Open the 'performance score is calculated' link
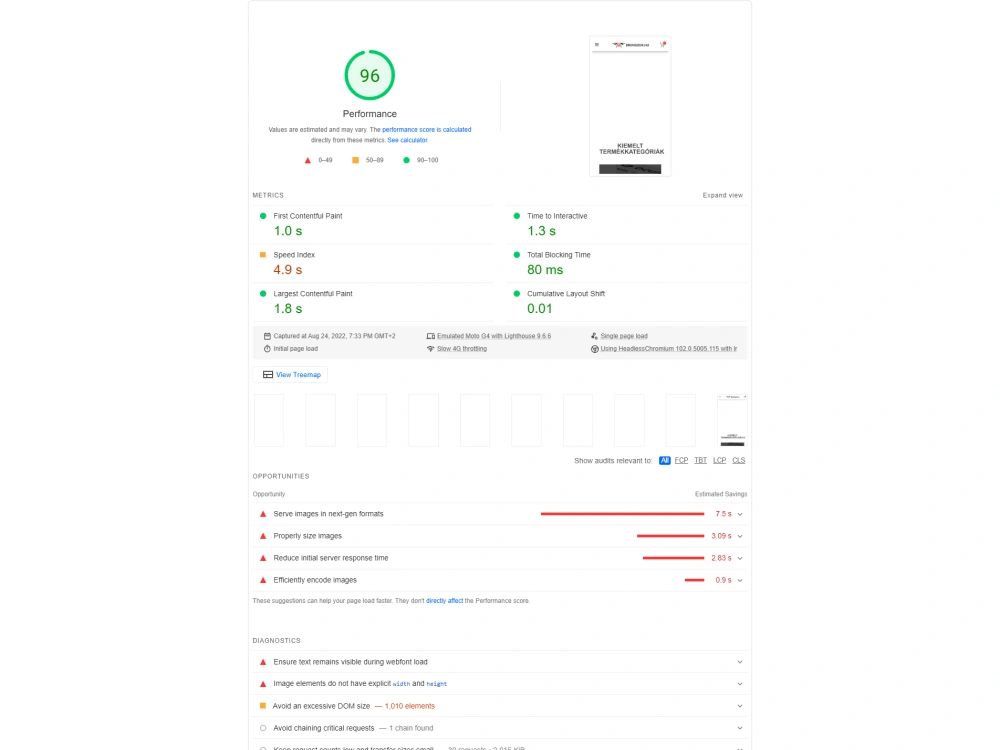The width and height of the screenshot is (1000, 750). (x=427, y=129)
